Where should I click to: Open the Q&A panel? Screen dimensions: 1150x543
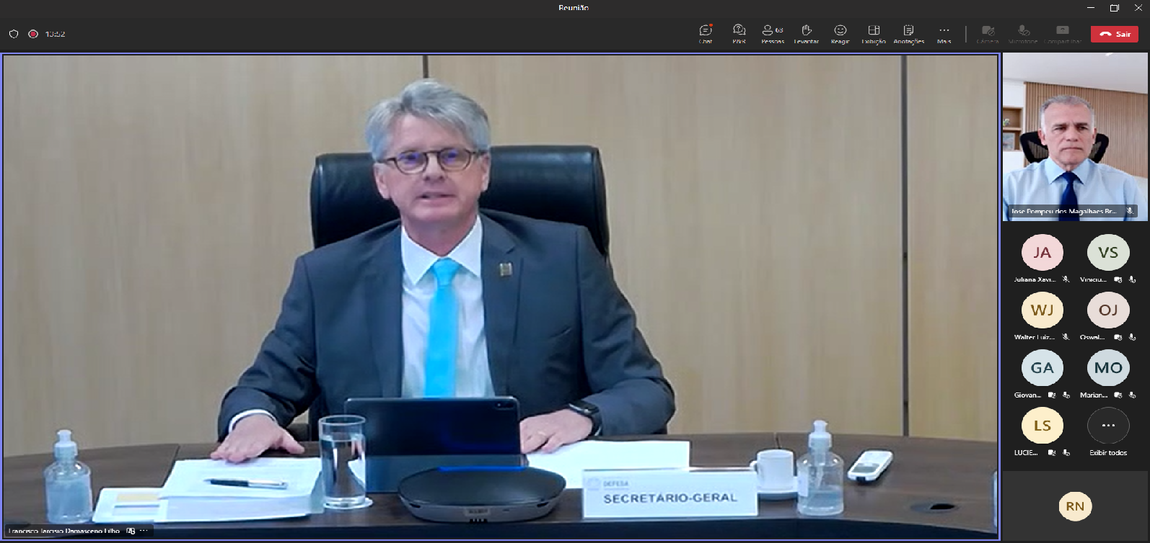point(739,33)
